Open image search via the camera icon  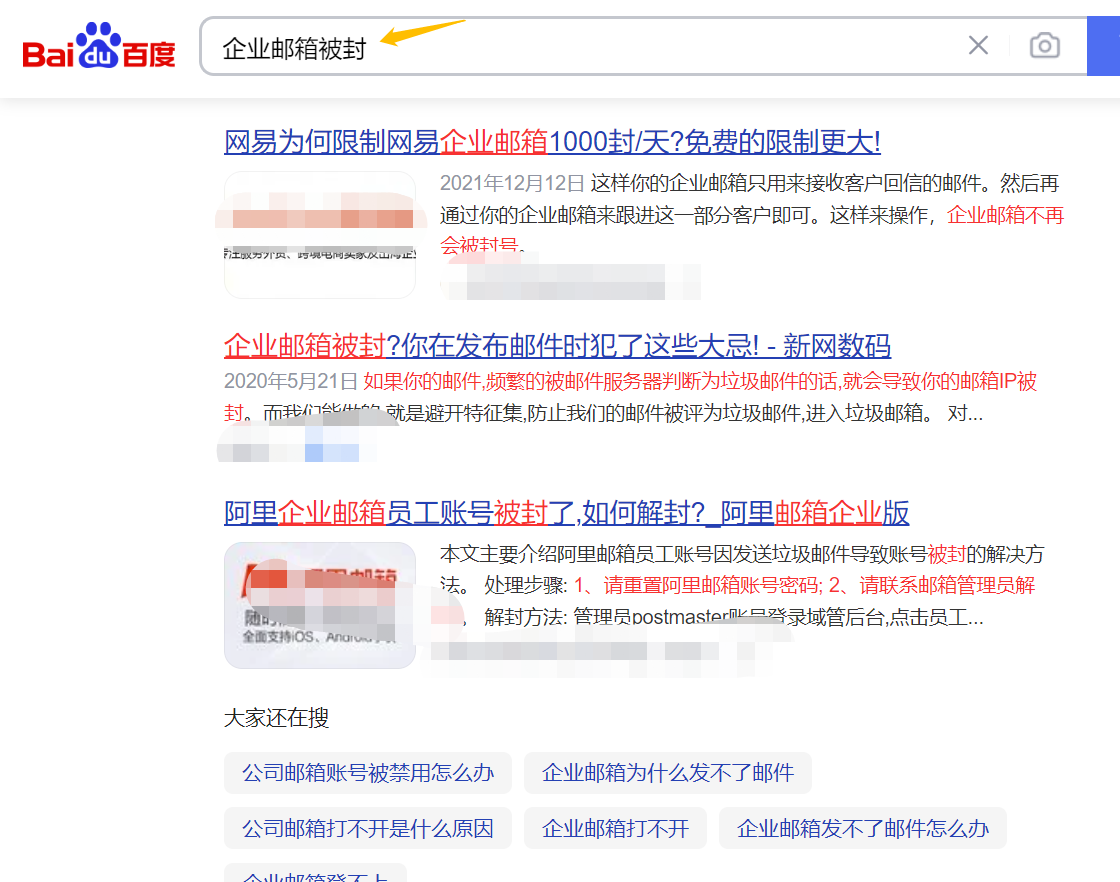click(x=1044, y=46)
